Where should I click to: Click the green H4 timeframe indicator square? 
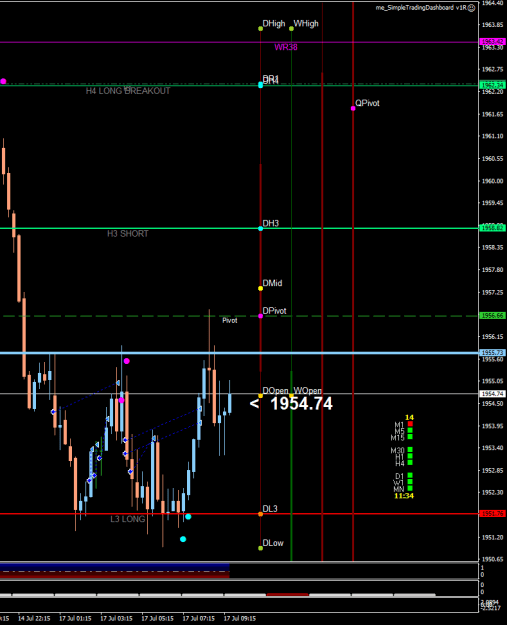tap(410, 463)
